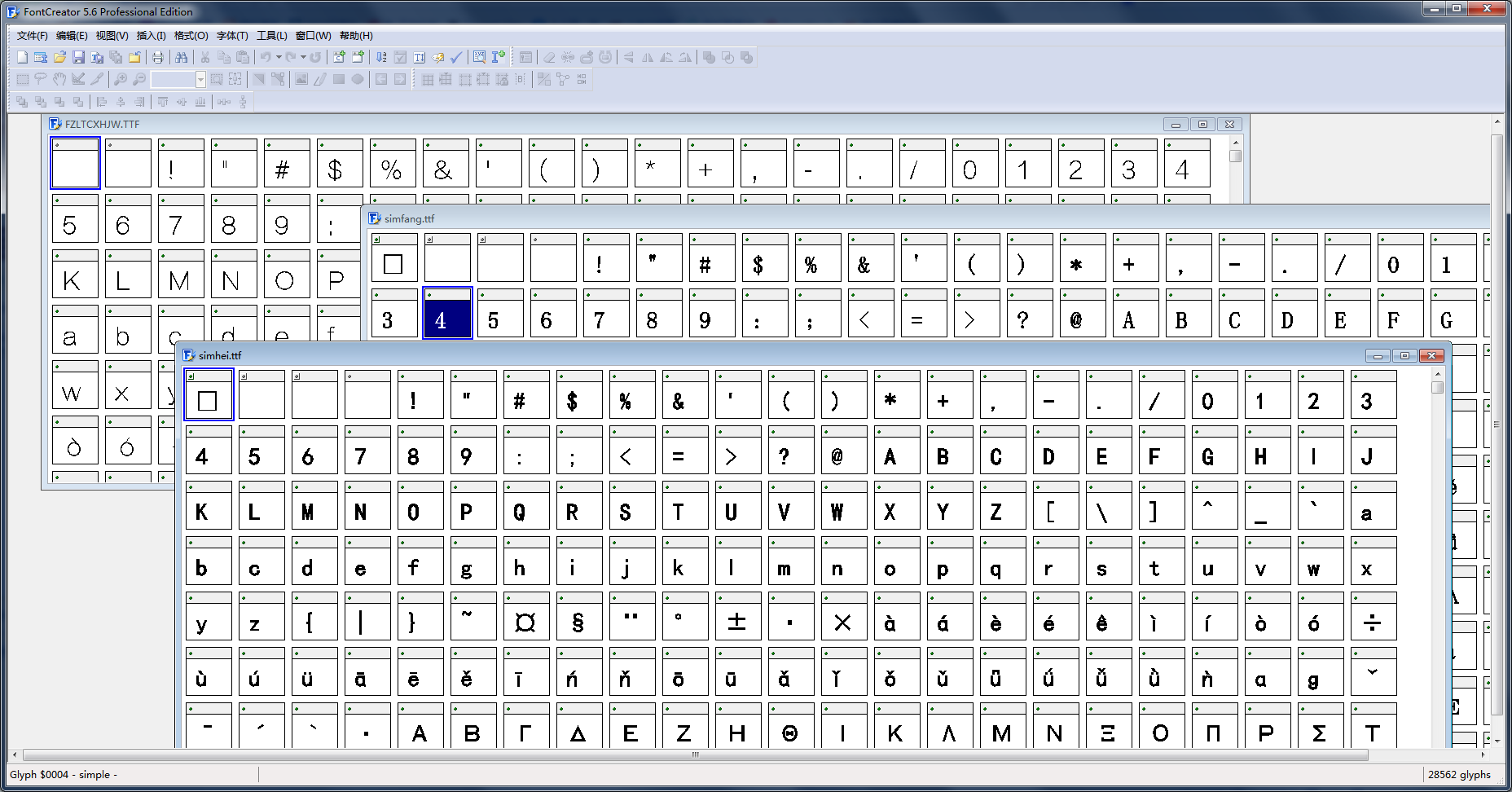Open the redo history dropdown arrow

(303, 57)
